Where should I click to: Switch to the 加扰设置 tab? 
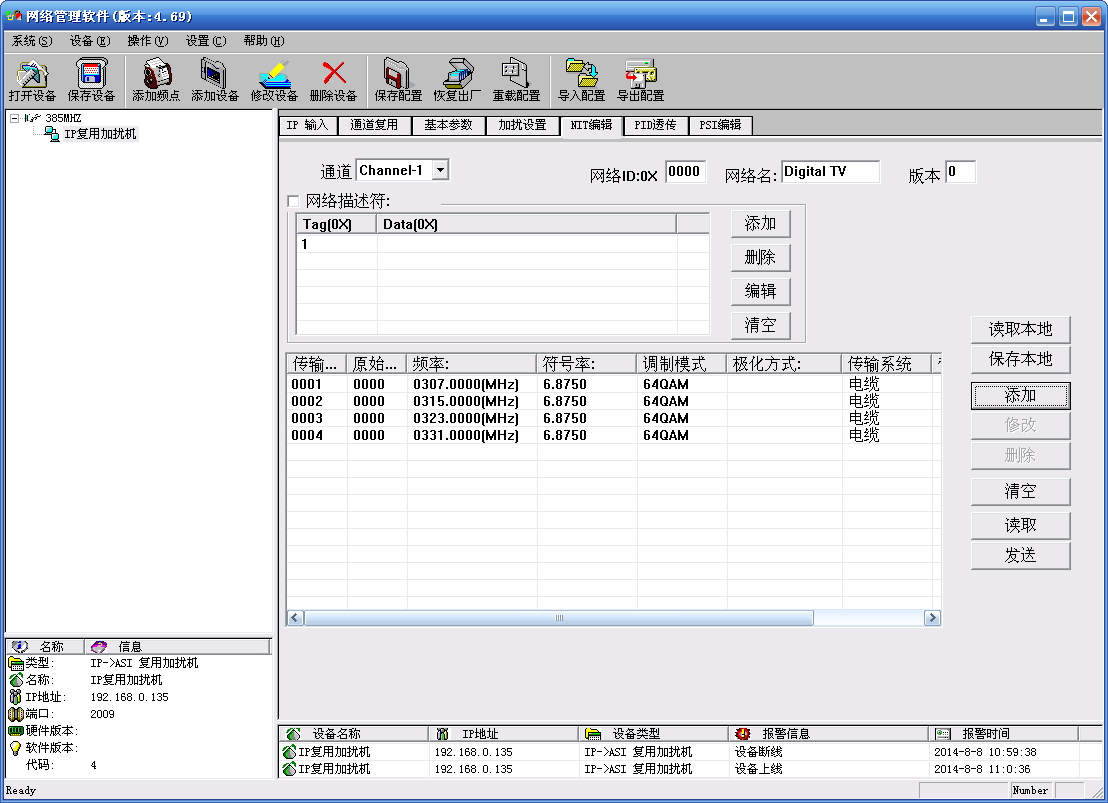pos(522,125)
